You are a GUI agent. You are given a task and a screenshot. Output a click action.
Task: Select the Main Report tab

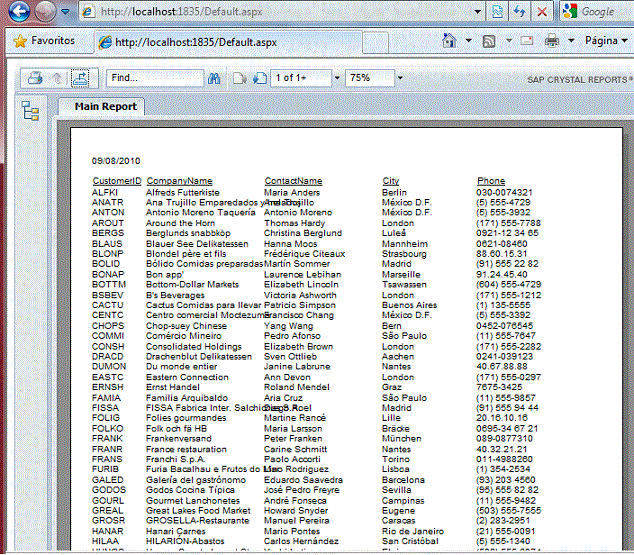coord(105,106)
